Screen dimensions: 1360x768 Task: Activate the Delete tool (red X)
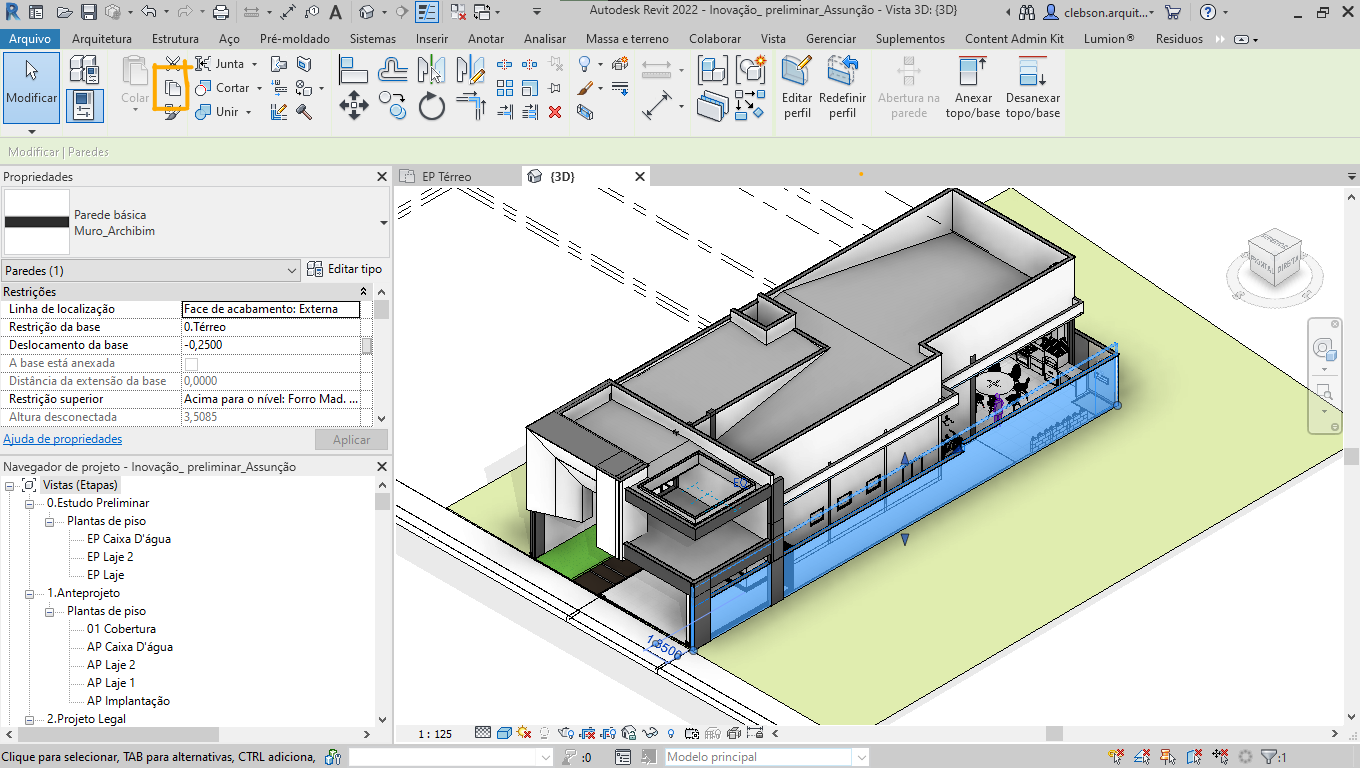click(x=554, y=112)
